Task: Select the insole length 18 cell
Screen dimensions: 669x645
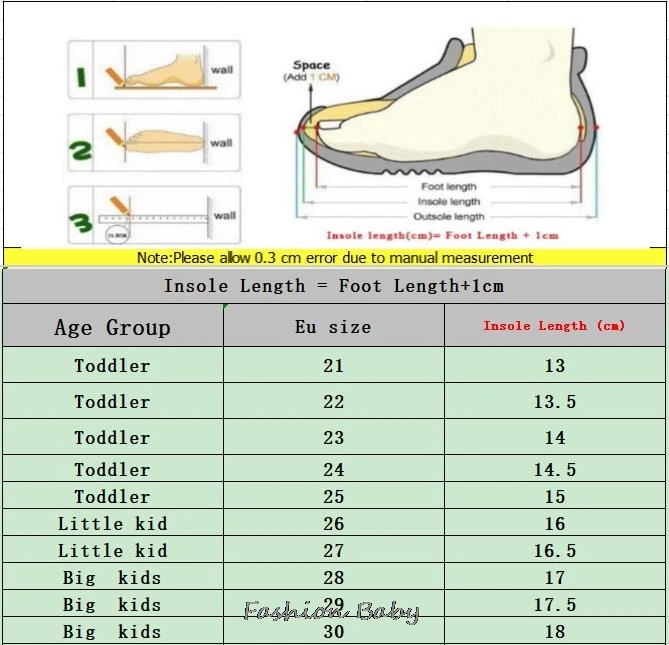Action: [555, 630]
